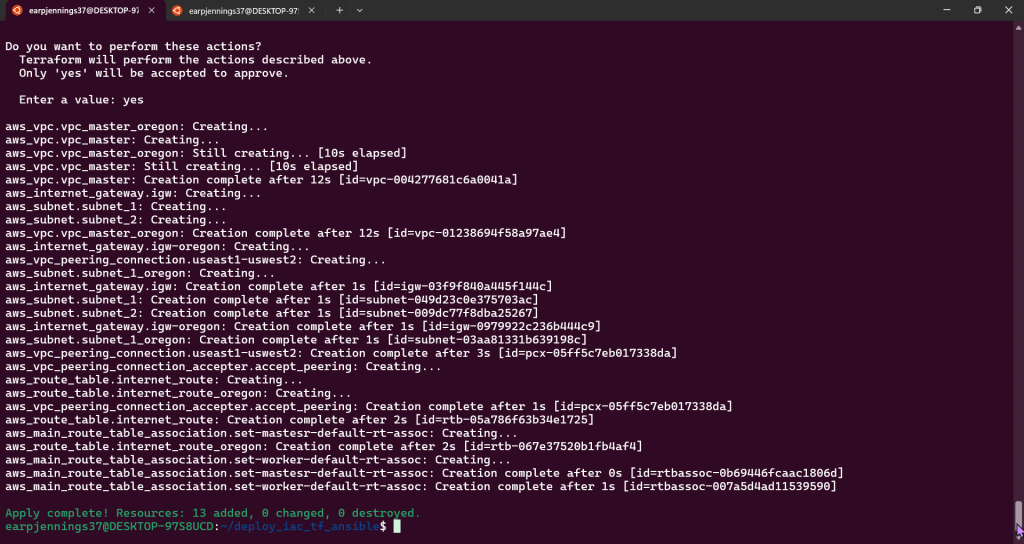1024x544 pixels.
Task: Click the Ubuntu icon on the second tab
Action: coord(176,10)
